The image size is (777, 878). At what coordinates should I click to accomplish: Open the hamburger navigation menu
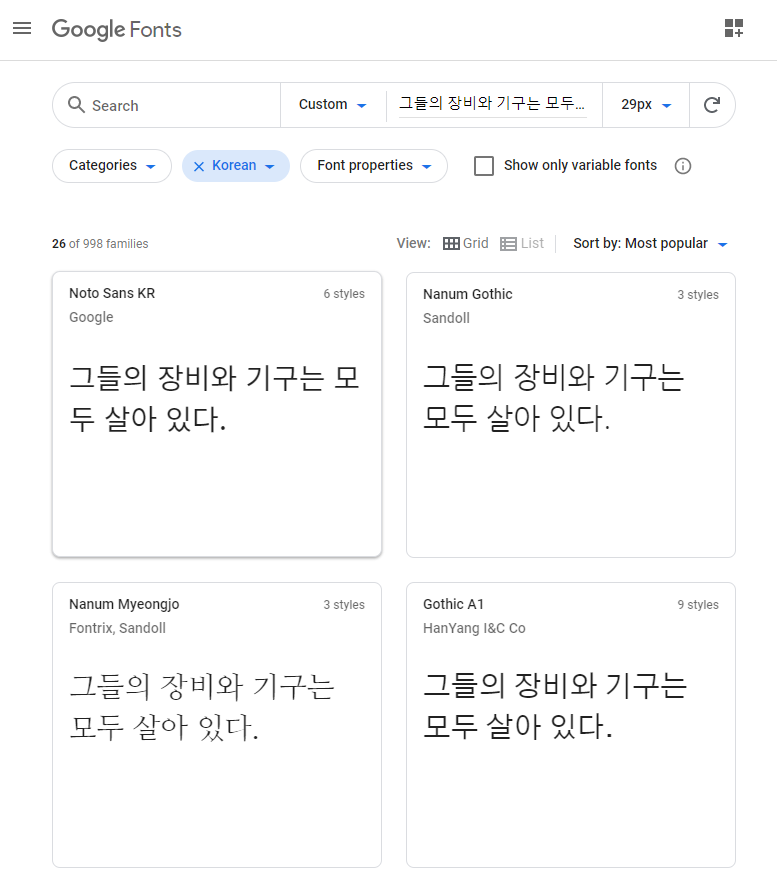[x=22, y=28]
